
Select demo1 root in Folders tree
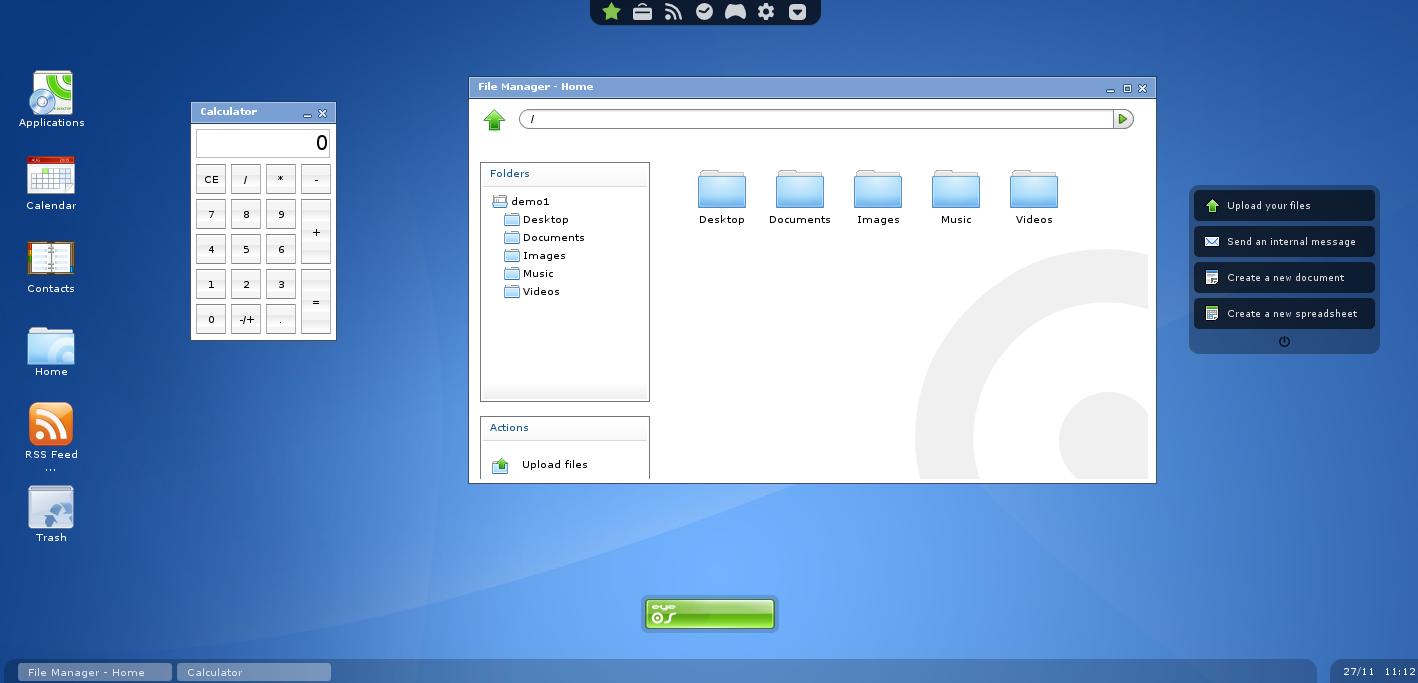pyautogui.click(x=521, y=201)
